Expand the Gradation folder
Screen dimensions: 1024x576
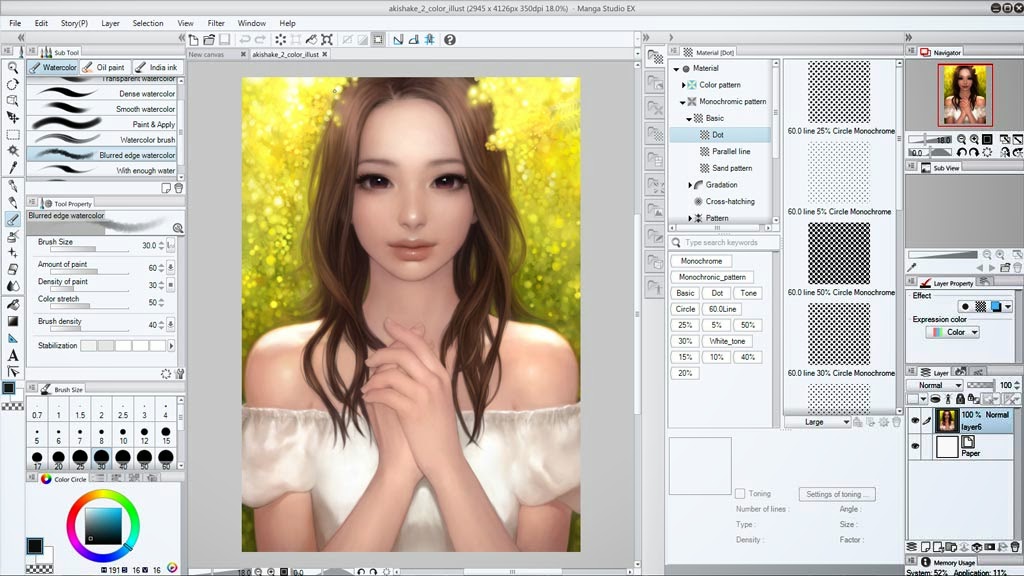click(690, 185)
